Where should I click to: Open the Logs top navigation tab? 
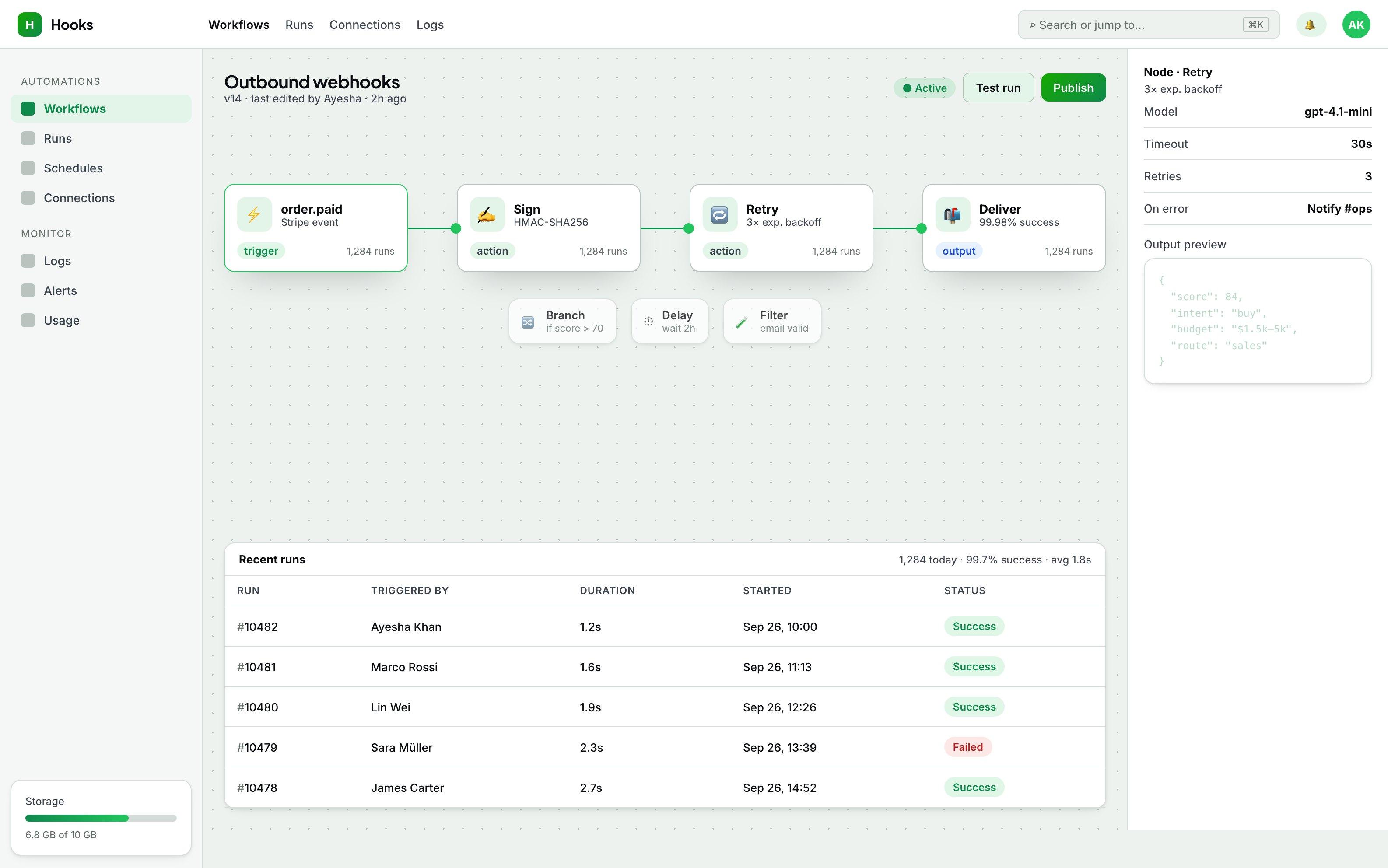[430, 24]
